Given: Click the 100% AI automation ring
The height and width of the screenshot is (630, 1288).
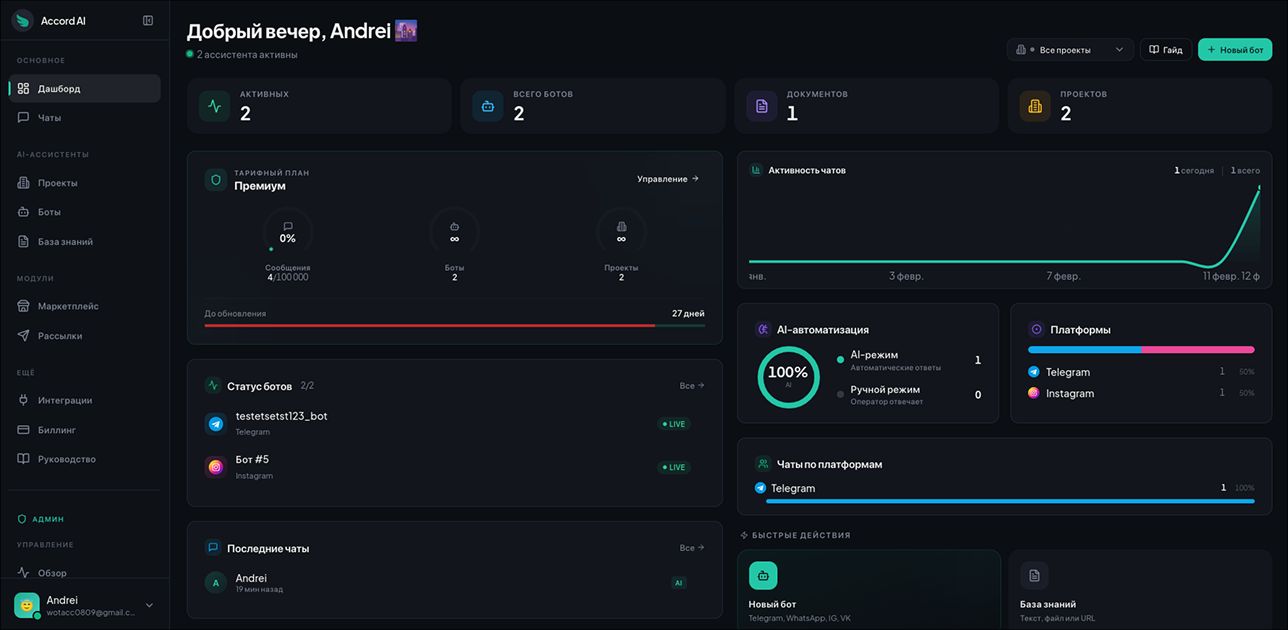Looking at the screenshot, I should 788,377.
